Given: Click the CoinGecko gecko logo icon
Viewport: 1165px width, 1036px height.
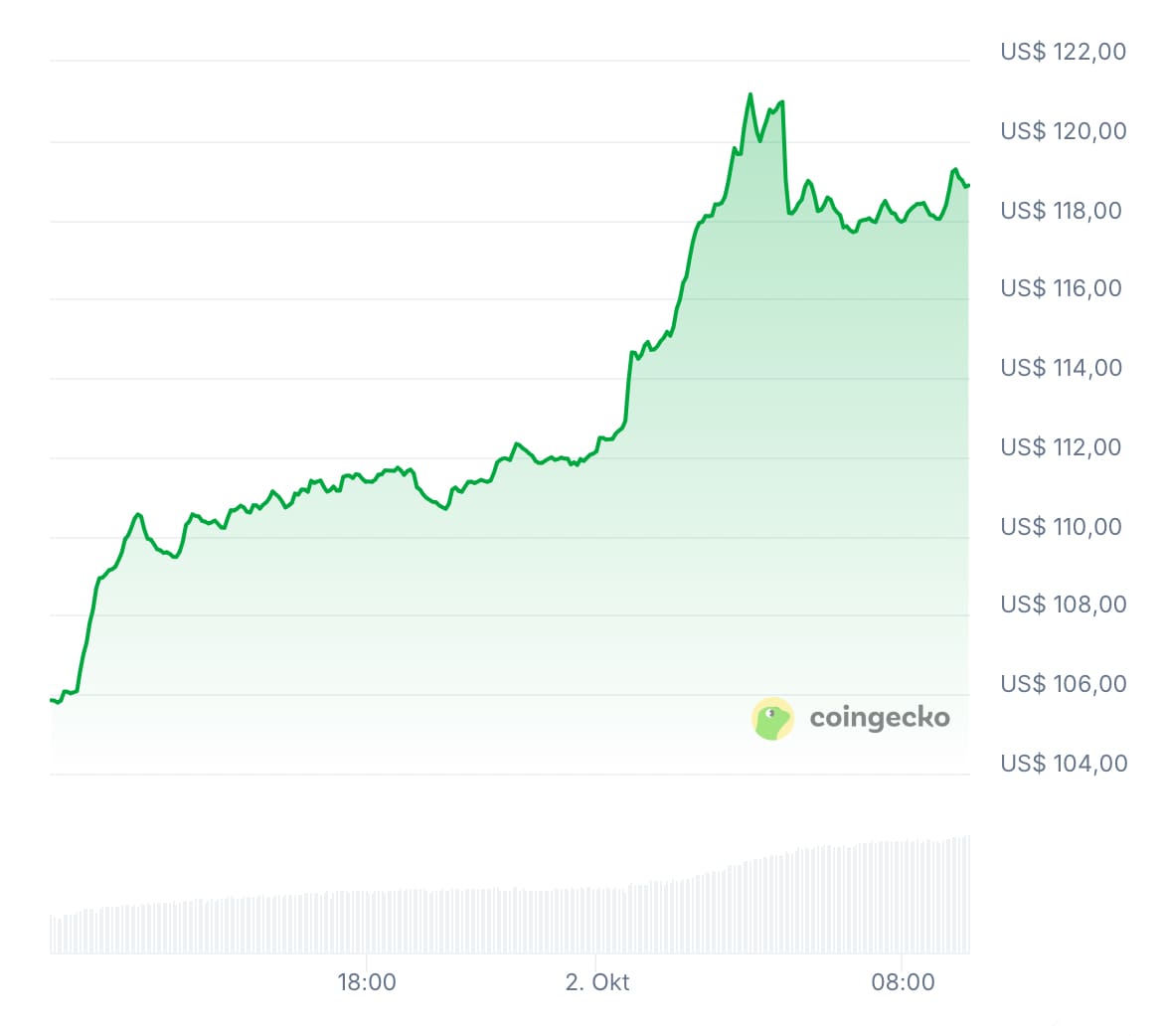Looking at the screenshot, I should 772,718.
